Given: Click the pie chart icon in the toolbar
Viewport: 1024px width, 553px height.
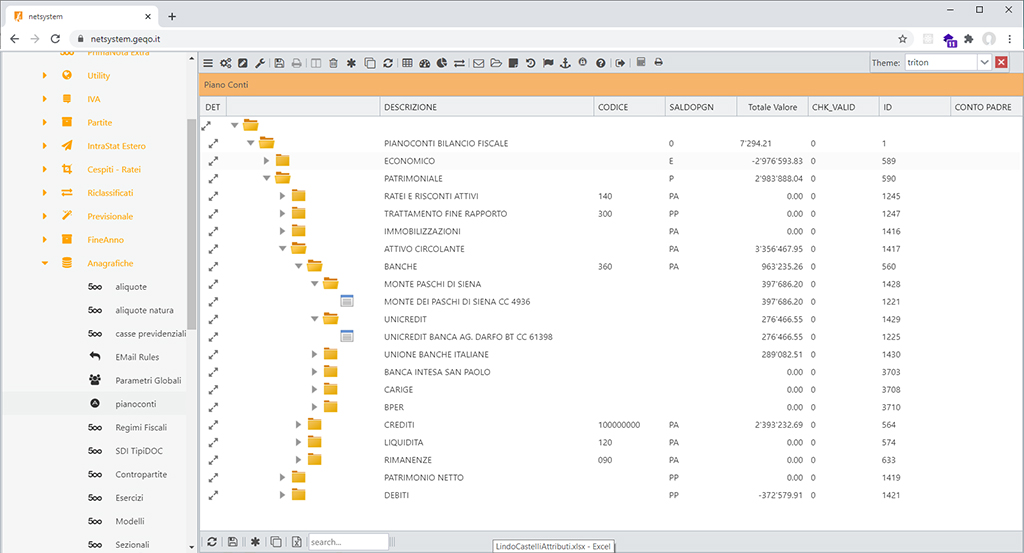Looking at the screenshot, I should pyautogui.click(x=441, y=63).
